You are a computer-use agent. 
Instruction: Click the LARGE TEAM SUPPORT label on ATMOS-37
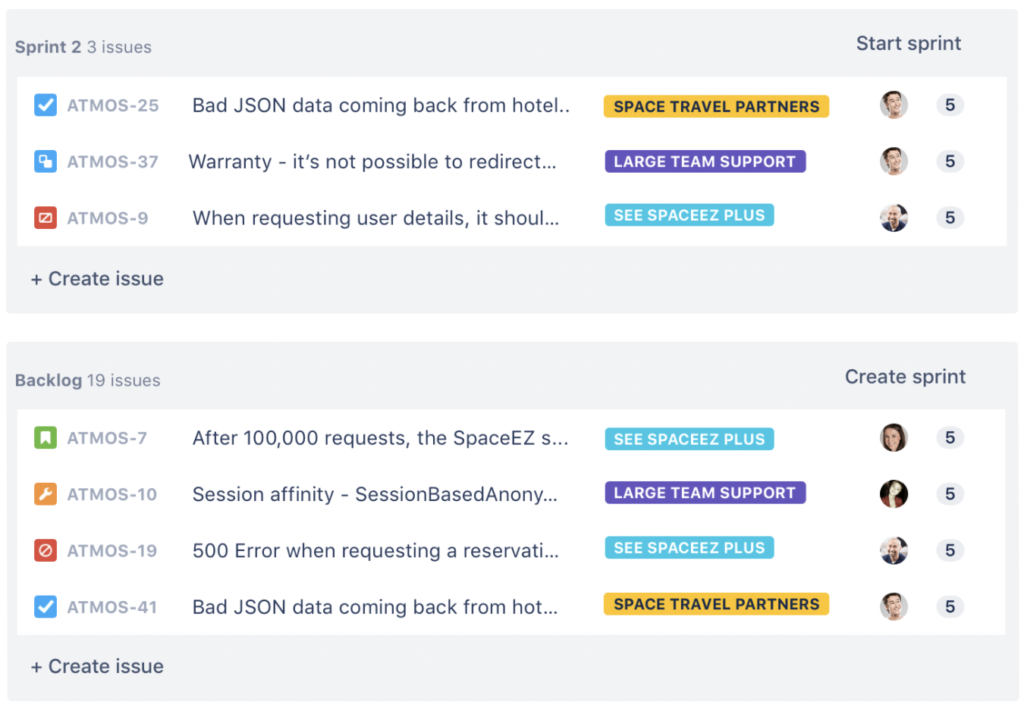point(705,161)
